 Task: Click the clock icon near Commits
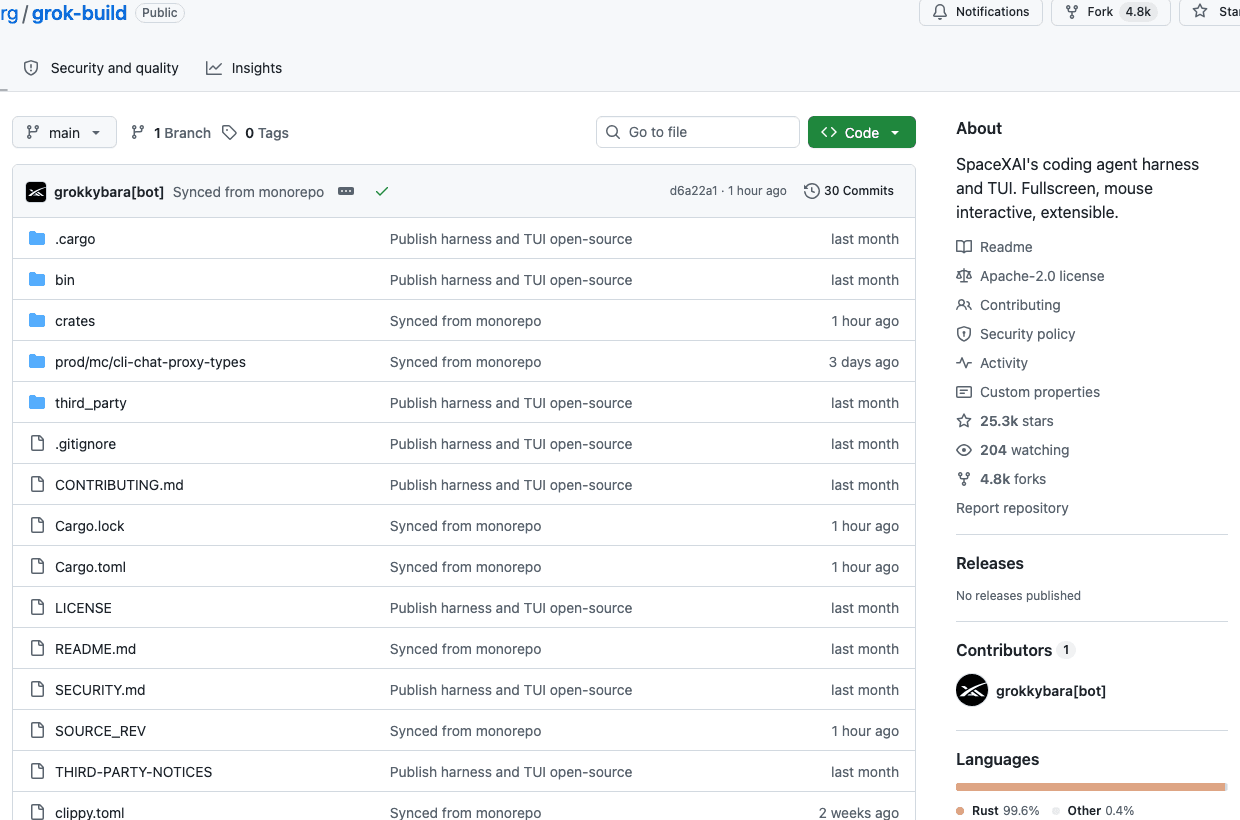[x=811, y=191]
